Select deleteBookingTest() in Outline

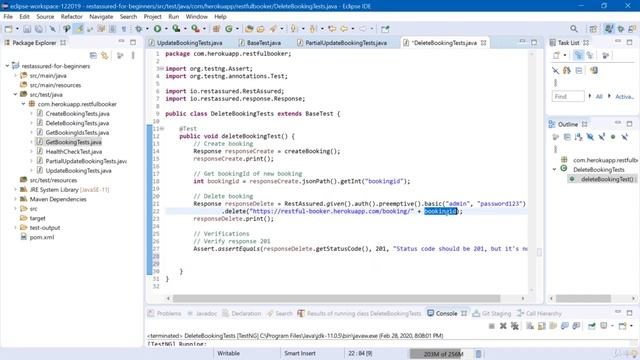pos(607,179)
